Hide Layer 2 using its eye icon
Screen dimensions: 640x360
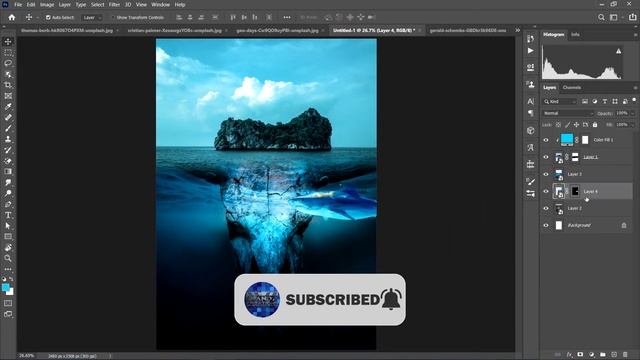tap(546, 209)
